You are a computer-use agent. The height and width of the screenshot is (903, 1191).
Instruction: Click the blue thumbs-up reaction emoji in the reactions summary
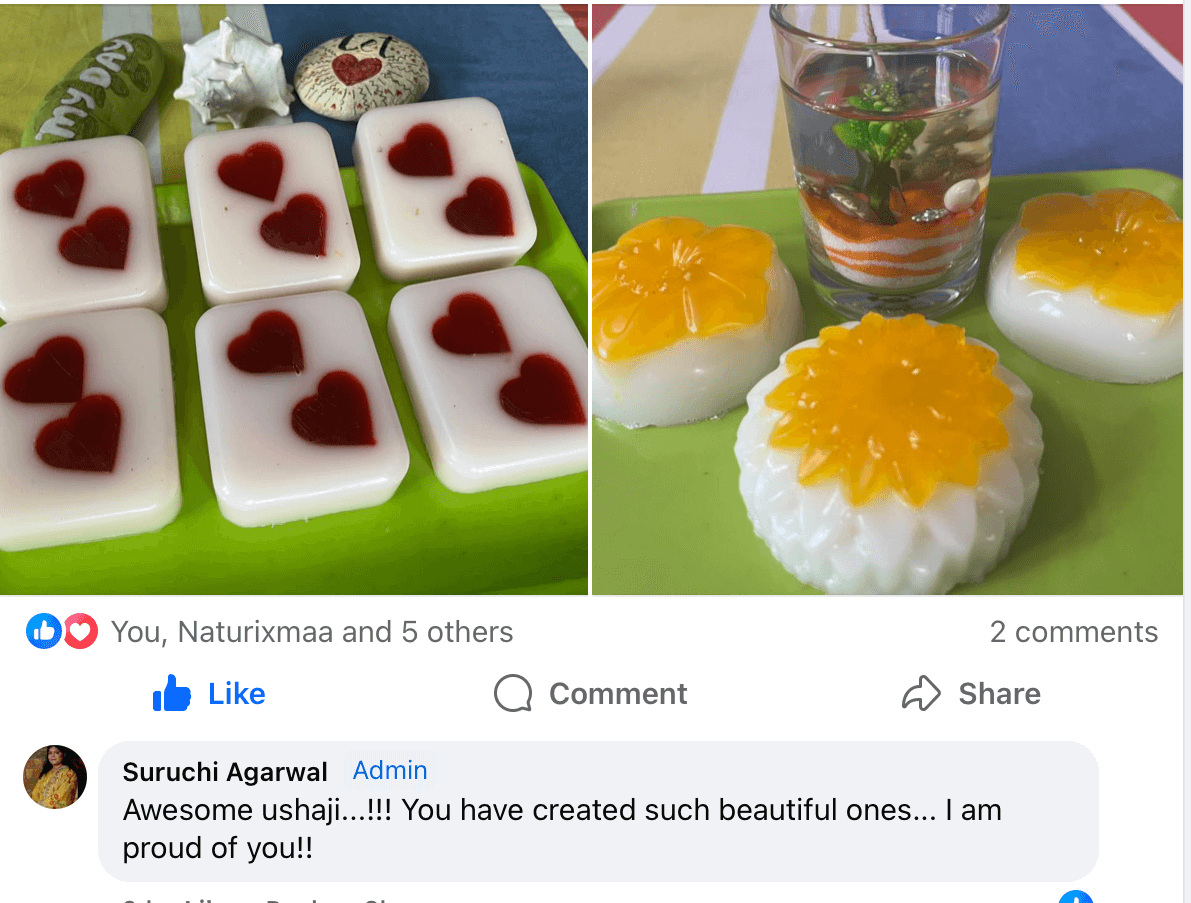pos(43,631)
